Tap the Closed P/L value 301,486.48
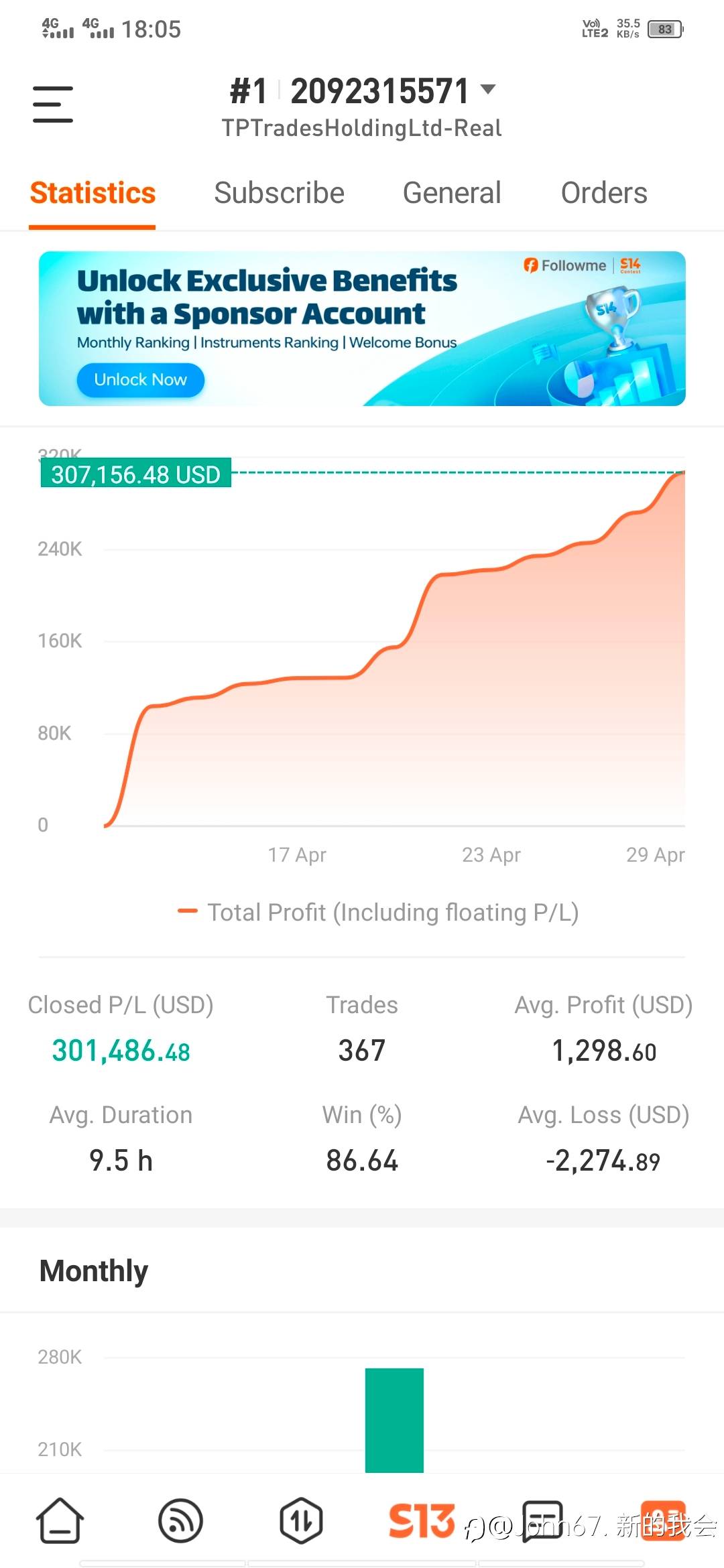Screen dimensions: 724x1568 (121, 1051)
